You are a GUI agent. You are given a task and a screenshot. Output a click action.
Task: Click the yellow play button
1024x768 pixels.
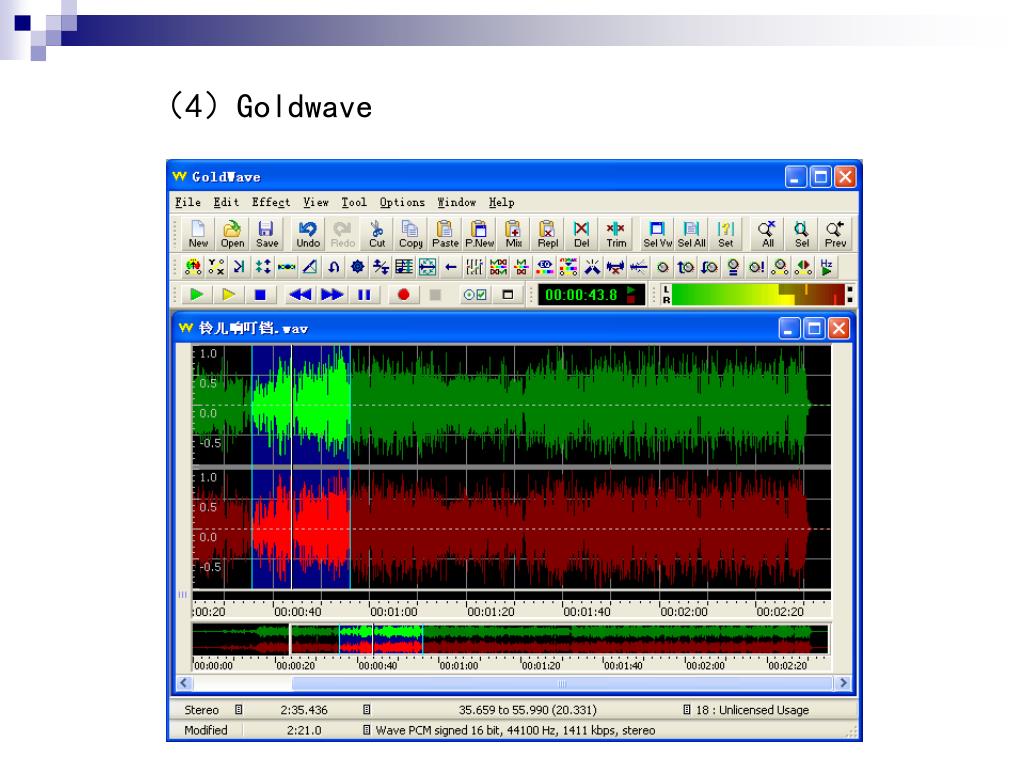[x=228, y=295]
